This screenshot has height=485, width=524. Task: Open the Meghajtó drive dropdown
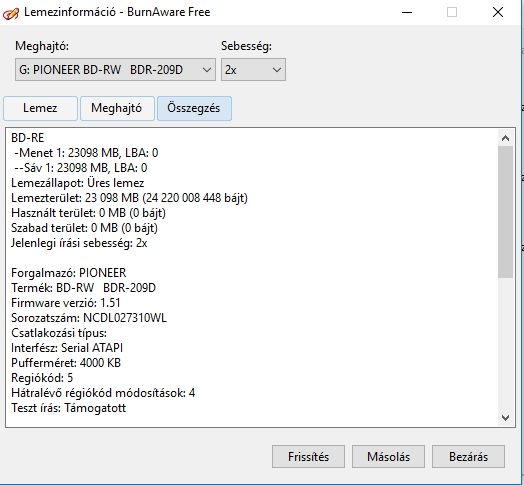click(115, 70)
